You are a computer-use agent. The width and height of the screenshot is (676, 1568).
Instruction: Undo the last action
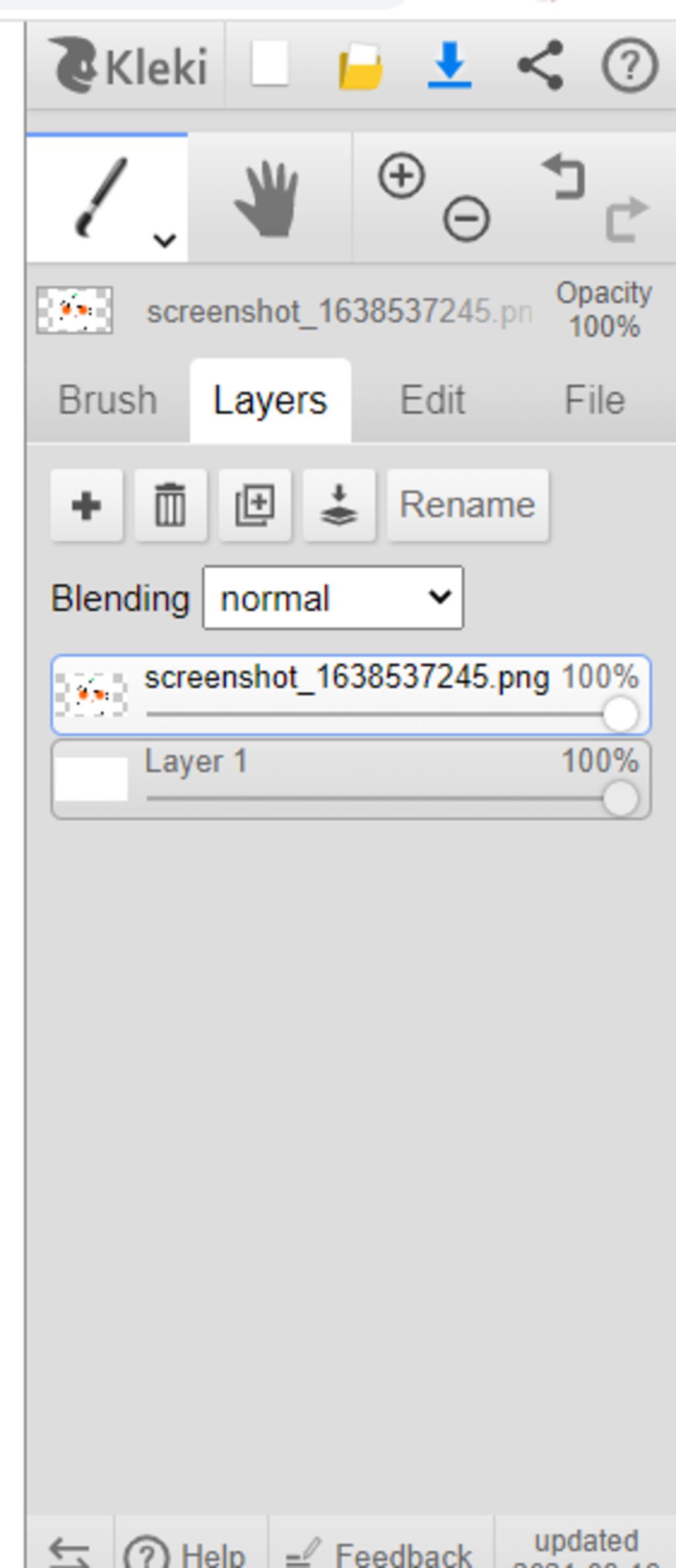click(x=565, y=177)
